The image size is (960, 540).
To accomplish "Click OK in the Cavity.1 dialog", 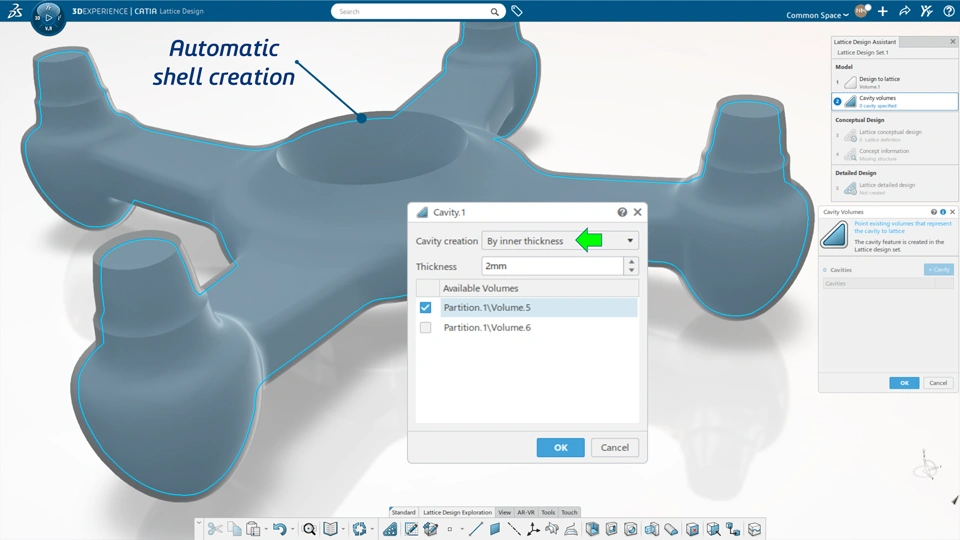I will (560, 448).
